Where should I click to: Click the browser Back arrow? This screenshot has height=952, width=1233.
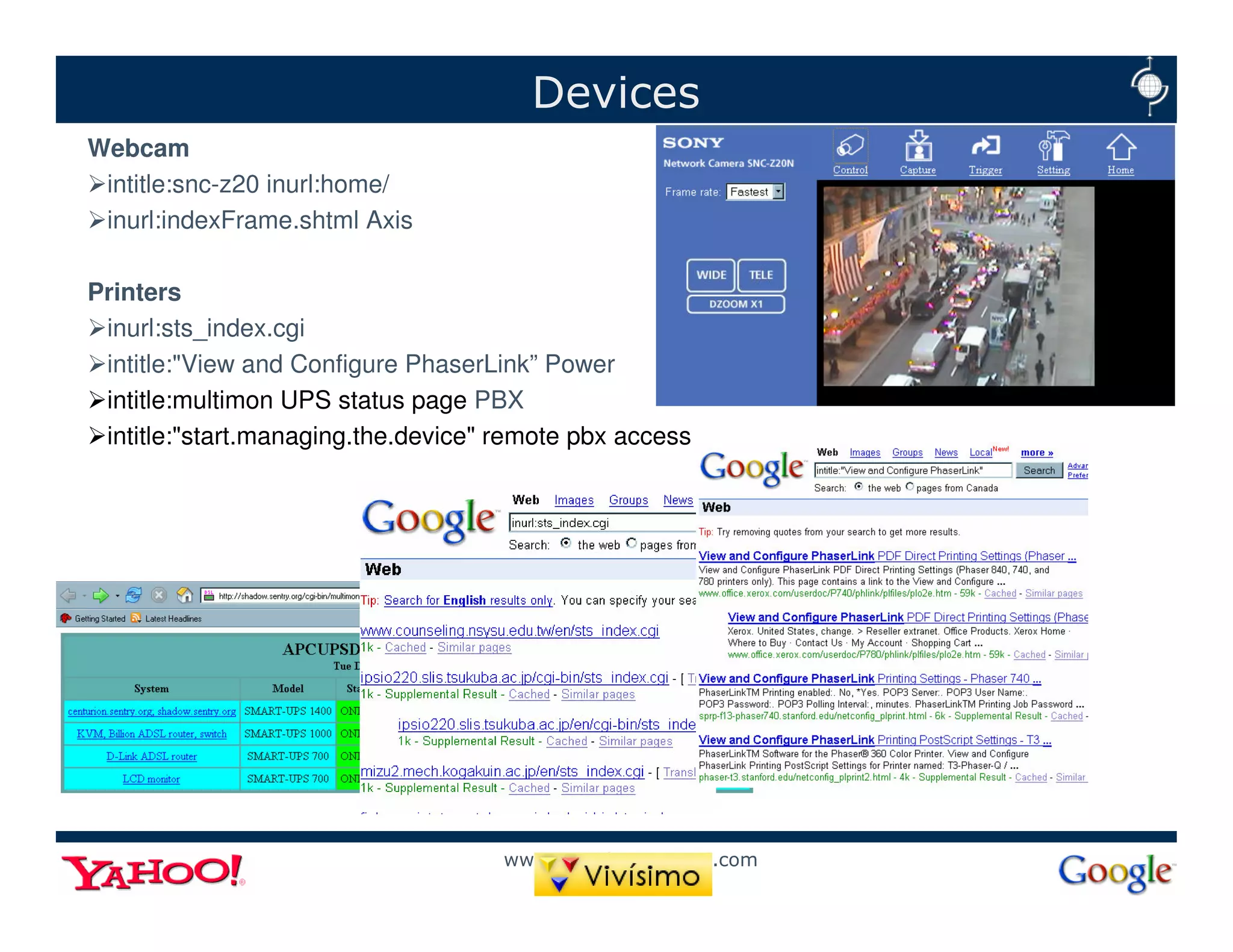(x=69, y=595)
